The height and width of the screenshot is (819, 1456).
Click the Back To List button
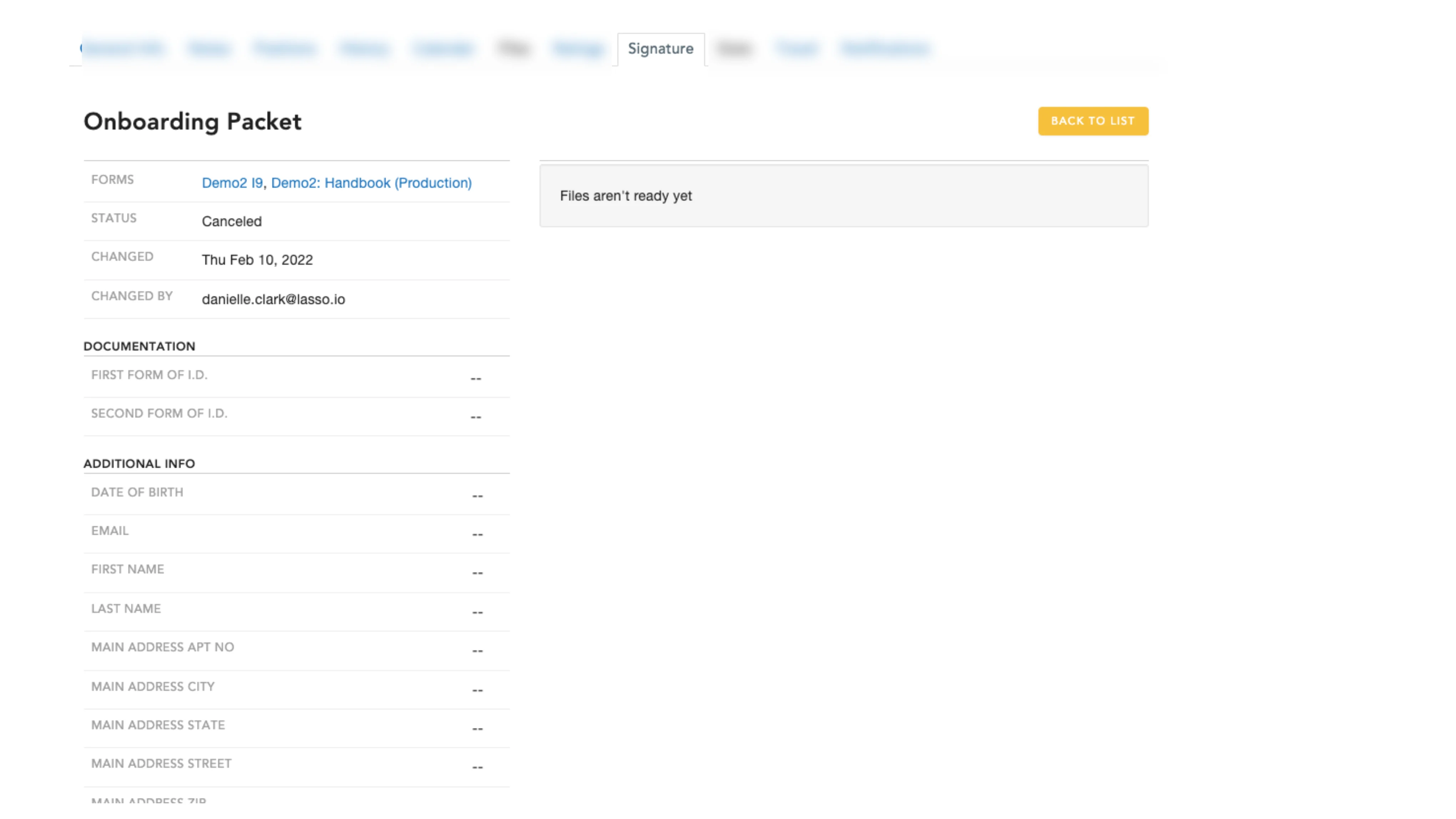[x=1092, y=121]
